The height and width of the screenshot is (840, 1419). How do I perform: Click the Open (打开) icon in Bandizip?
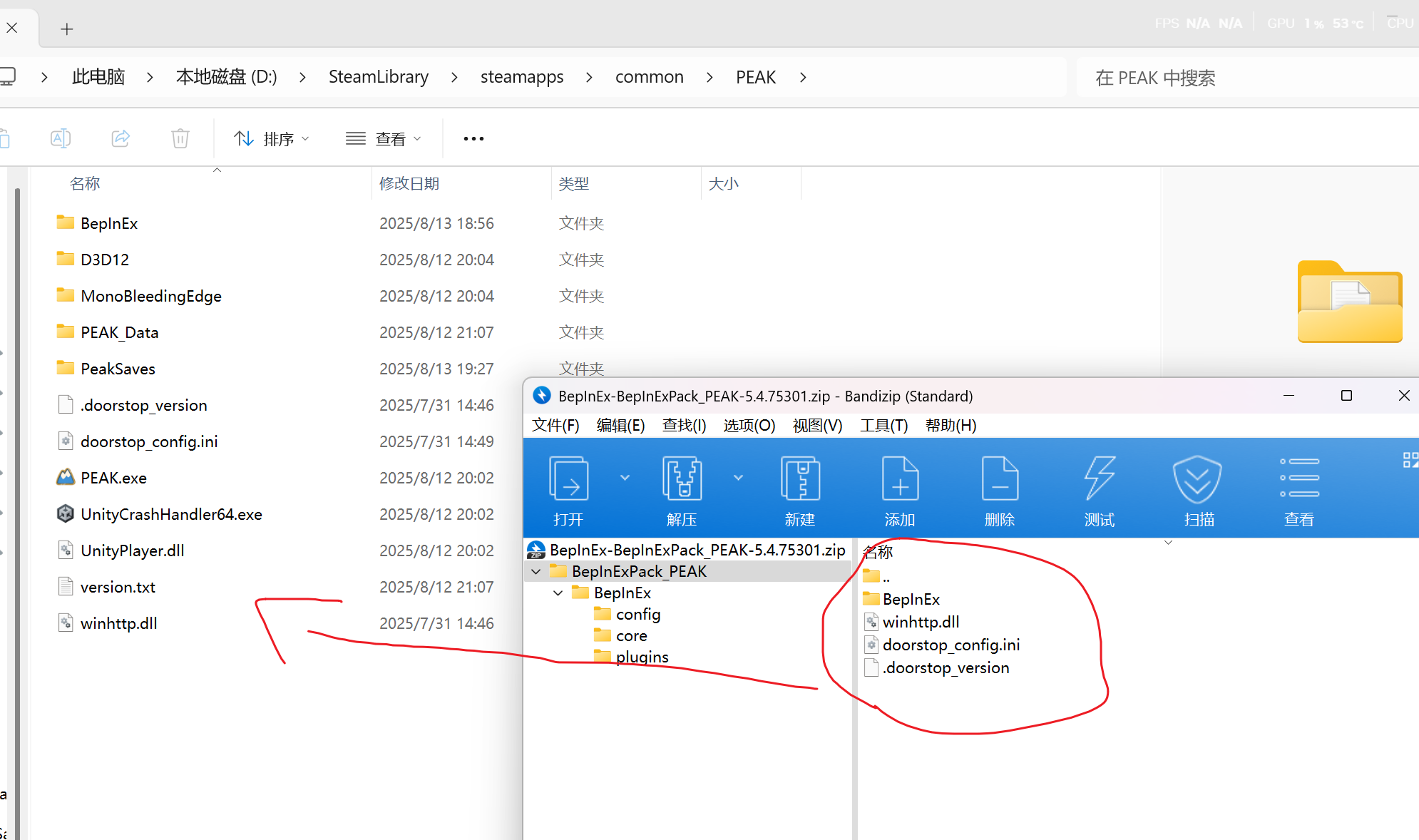coord(568,478)
